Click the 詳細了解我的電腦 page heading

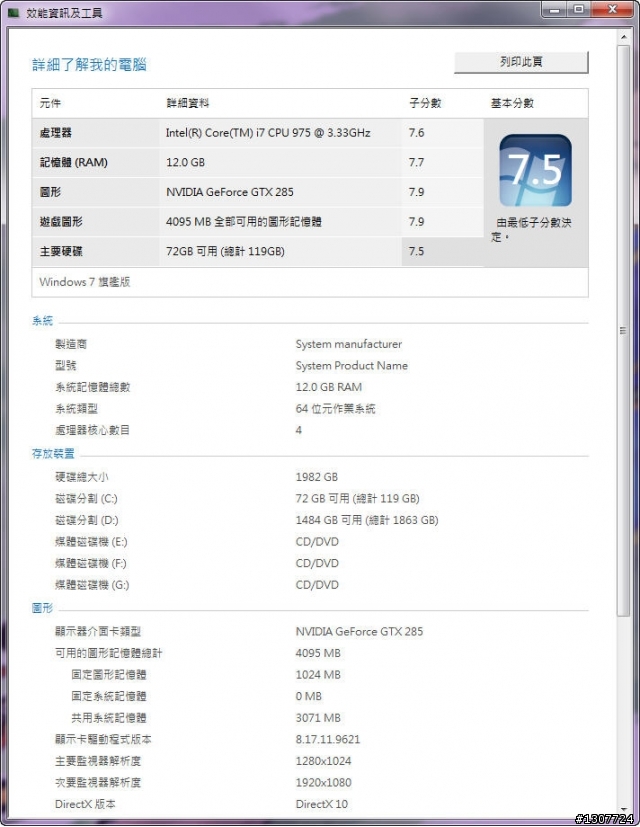point(89,65)
